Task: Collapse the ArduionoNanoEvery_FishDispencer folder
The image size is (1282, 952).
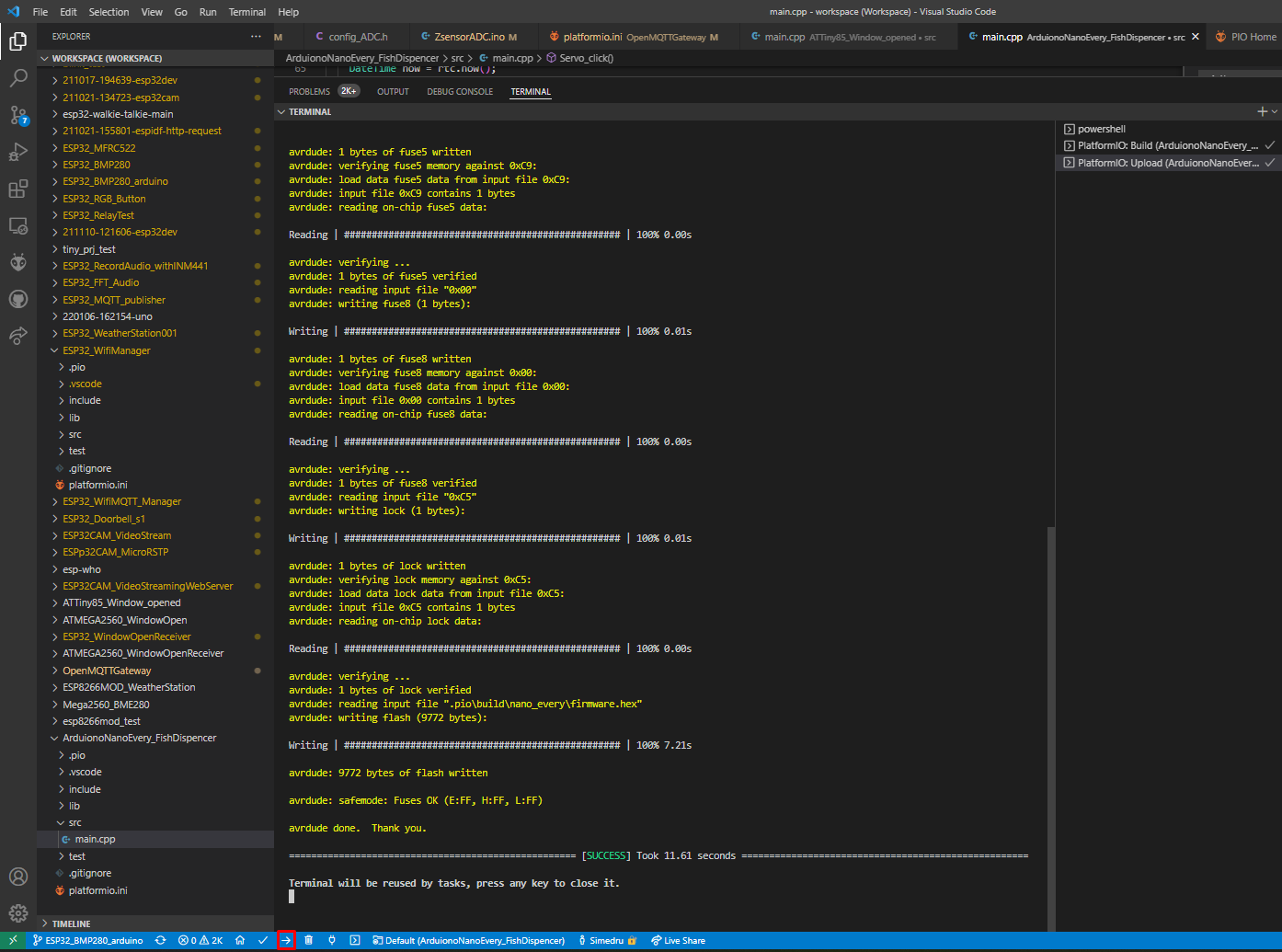Action: pyautogui.click(x=155, y=738)
